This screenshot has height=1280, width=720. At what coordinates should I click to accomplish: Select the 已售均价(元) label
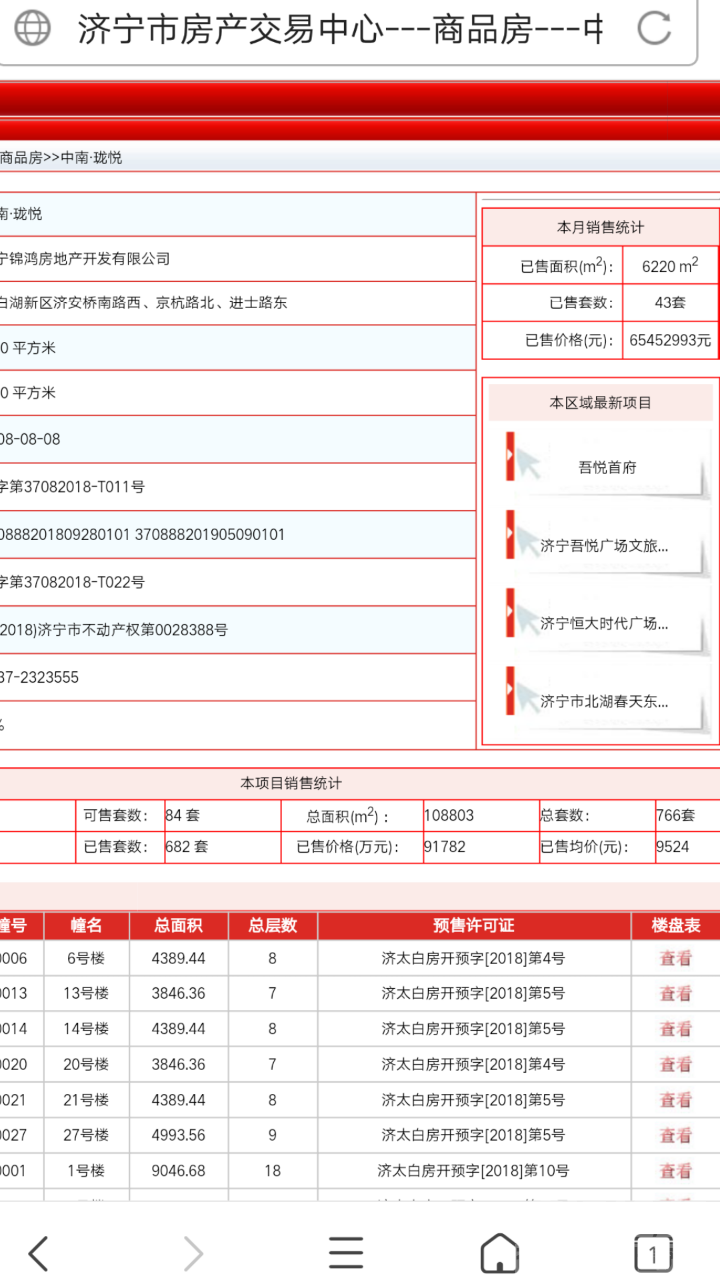click(x=585, y=847)
